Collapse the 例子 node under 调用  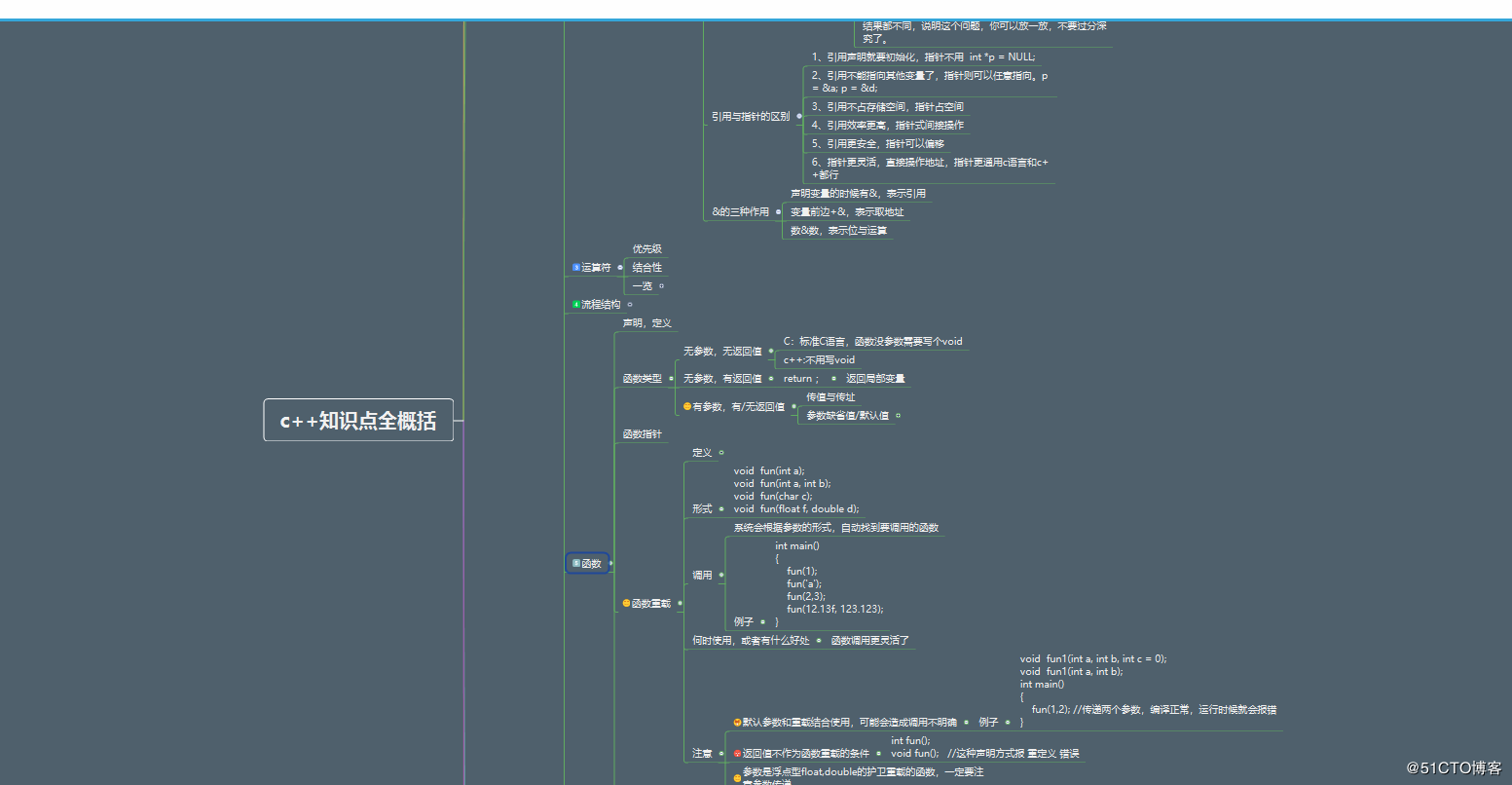point(763,620)
